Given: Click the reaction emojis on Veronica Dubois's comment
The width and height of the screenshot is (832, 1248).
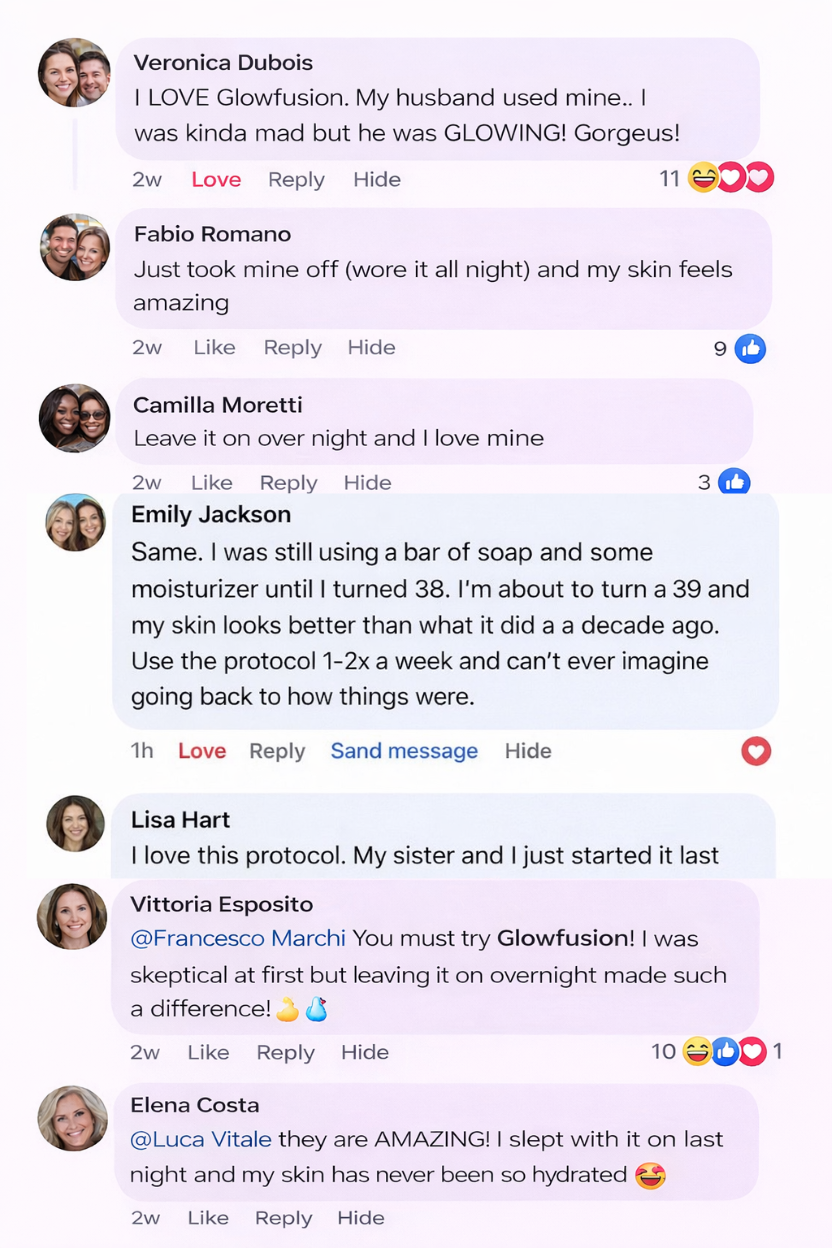Looking at the screenshot, I should point(731,179).
